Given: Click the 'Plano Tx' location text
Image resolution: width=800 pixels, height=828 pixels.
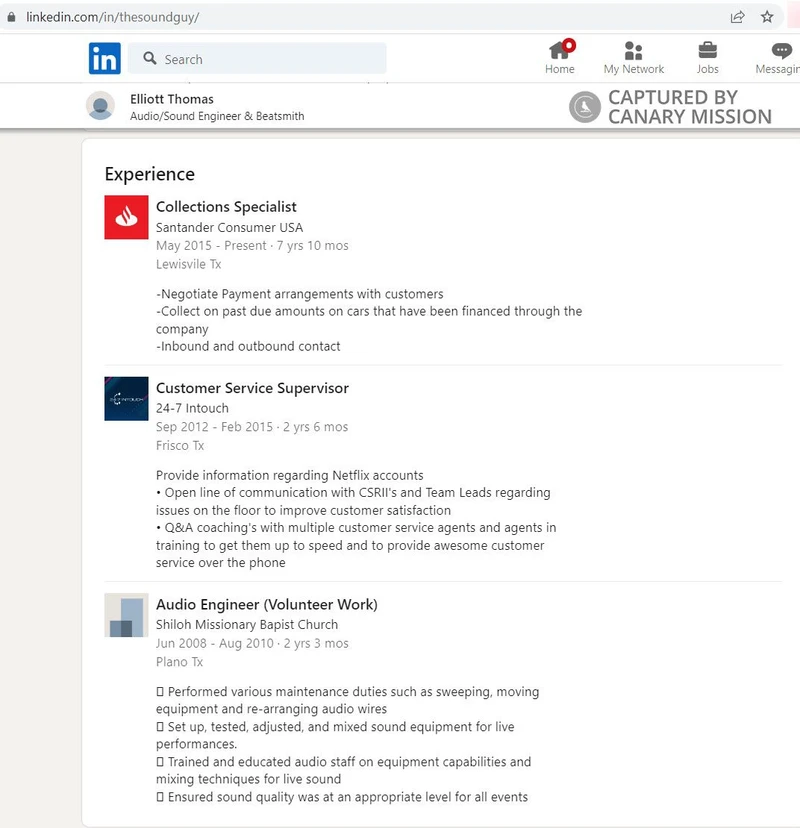Looking at the screenshot, I should point(179,662).
